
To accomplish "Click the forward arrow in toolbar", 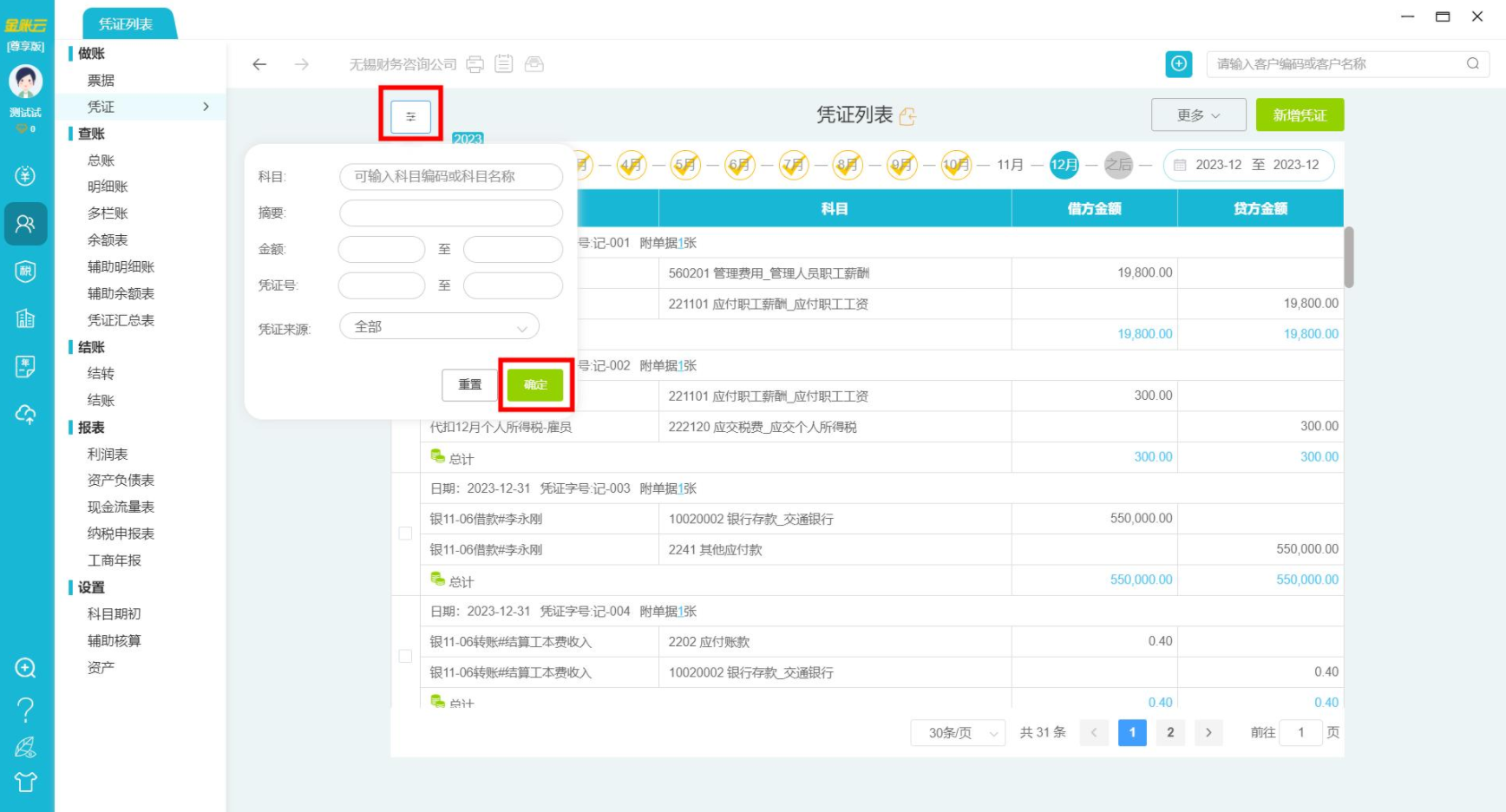I will (301, 64).
